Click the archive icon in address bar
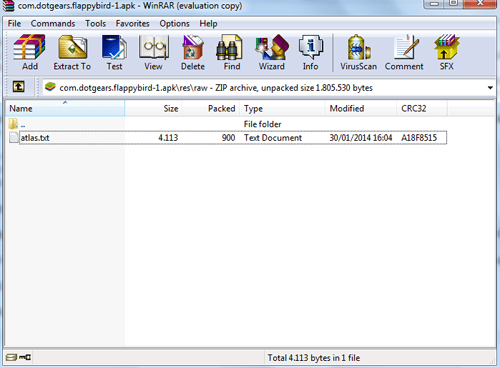 coord(50,87)
